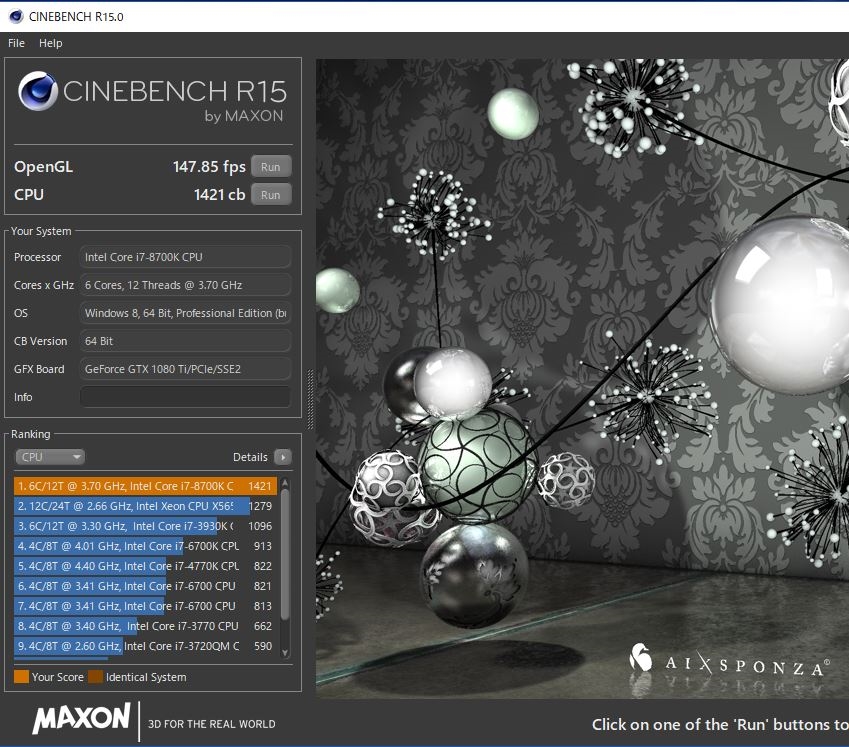
Task: Click the OS field showing Windows 8
Action: [x=185, y=313]
